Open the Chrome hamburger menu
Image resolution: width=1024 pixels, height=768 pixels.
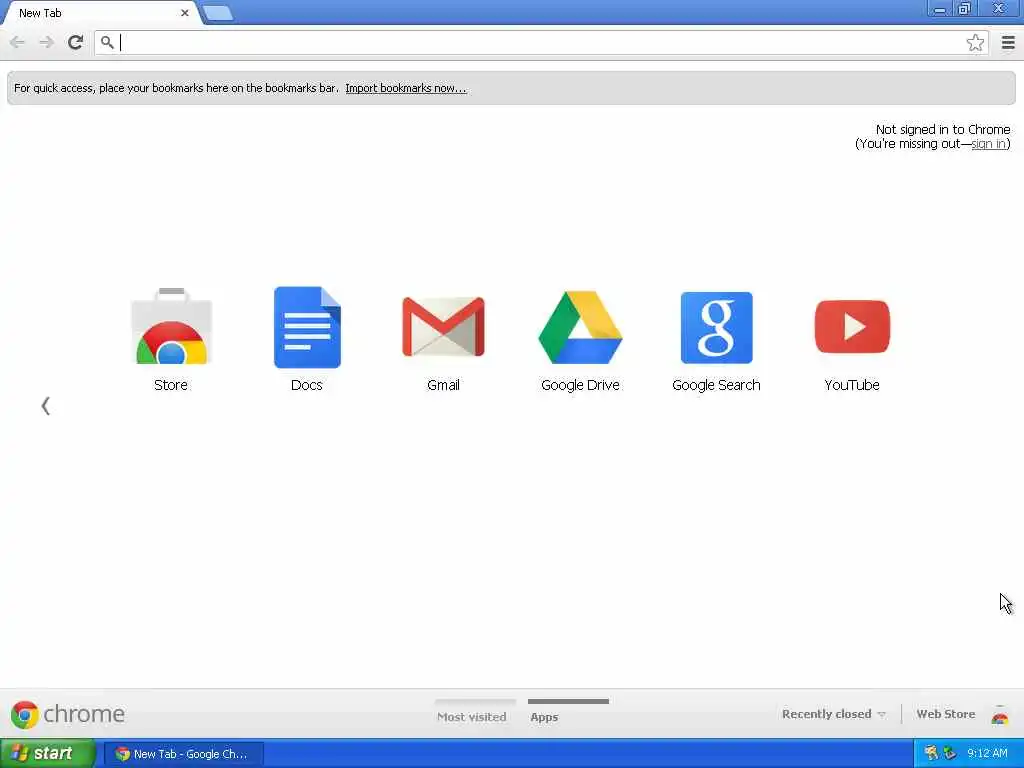(1008, 43)
